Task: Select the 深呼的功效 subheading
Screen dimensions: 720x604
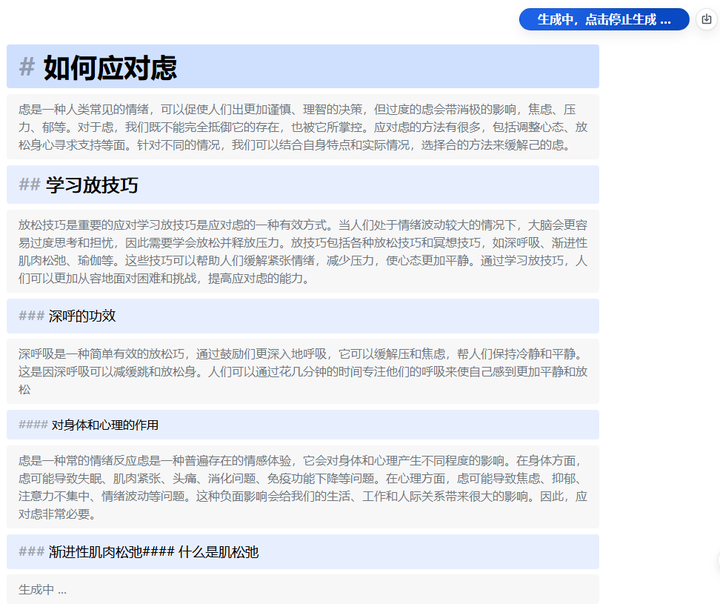Action: click(303, 316)
